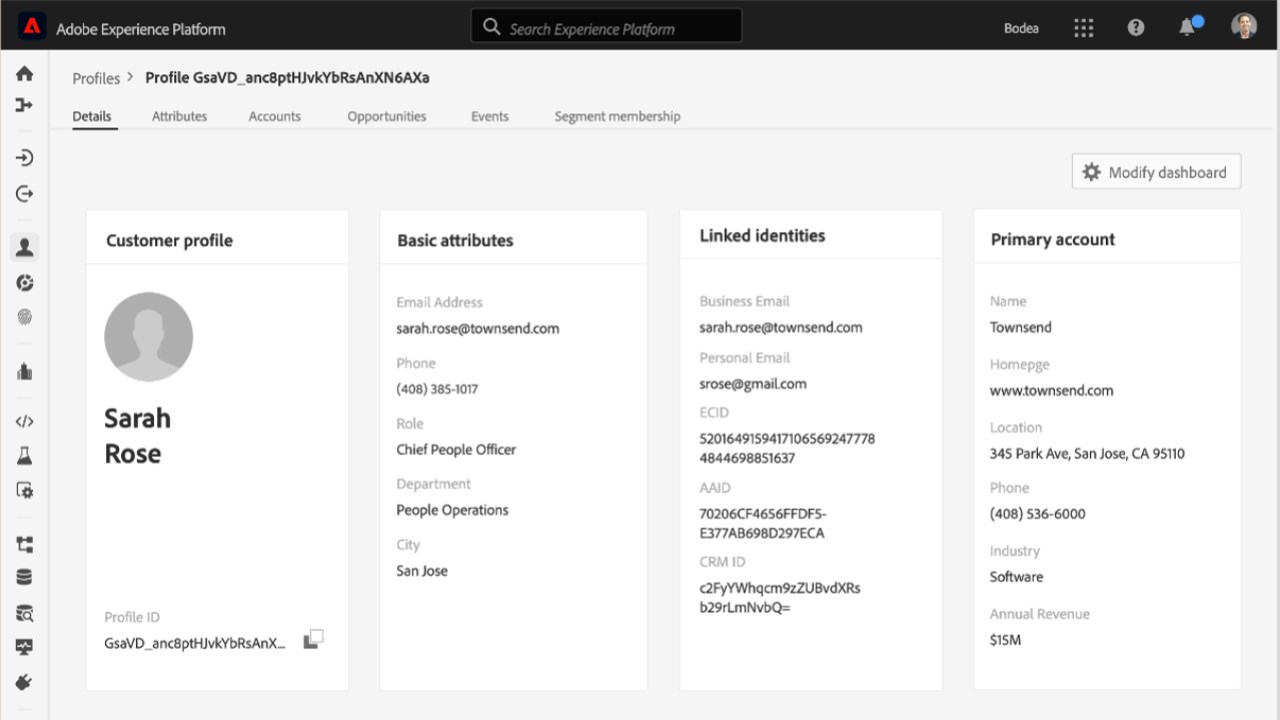The image size is (1280, 720).
Task: Switch to the Accounts tab
Action: (275, 116)
